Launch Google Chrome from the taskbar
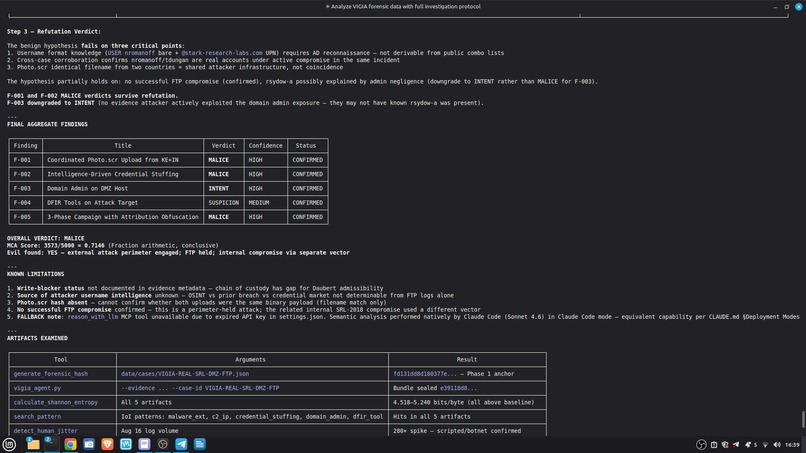 pyautogui.click(x=70, y=444)
